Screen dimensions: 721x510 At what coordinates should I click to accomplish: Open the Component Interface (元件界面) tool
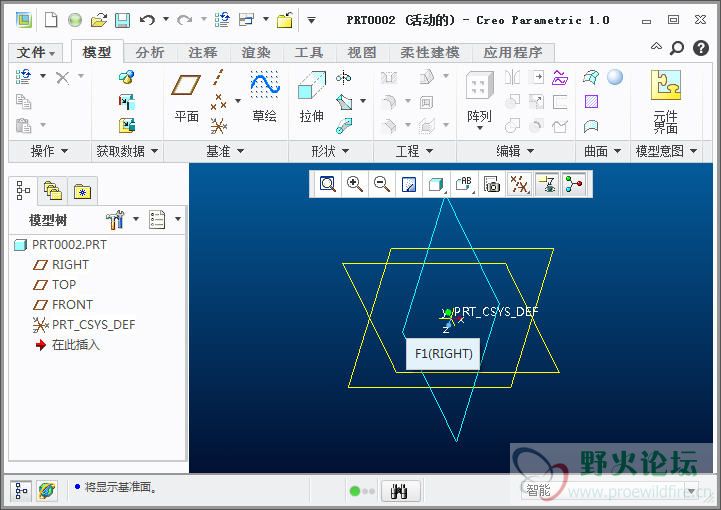[665, 102]
